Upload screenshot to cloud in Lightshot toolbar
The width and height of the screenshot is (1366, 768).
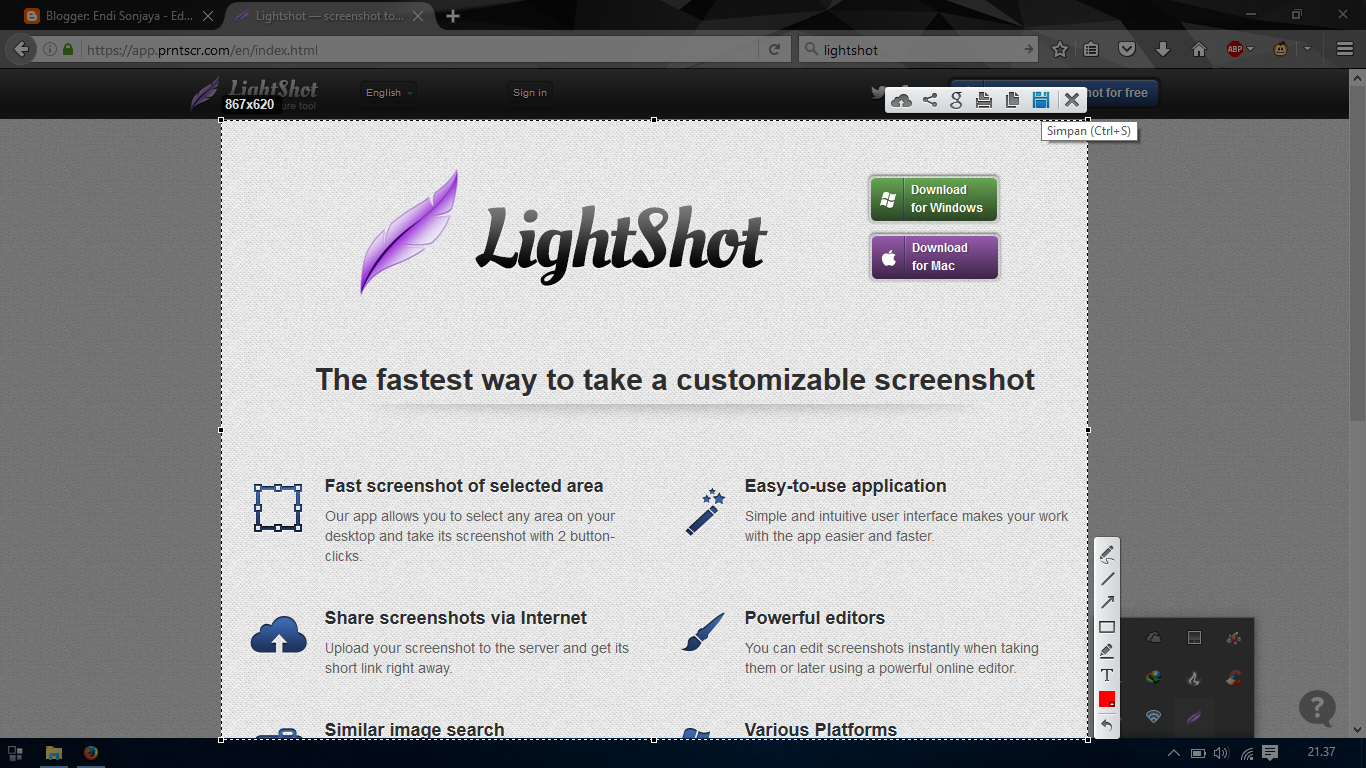pos(901,100)
